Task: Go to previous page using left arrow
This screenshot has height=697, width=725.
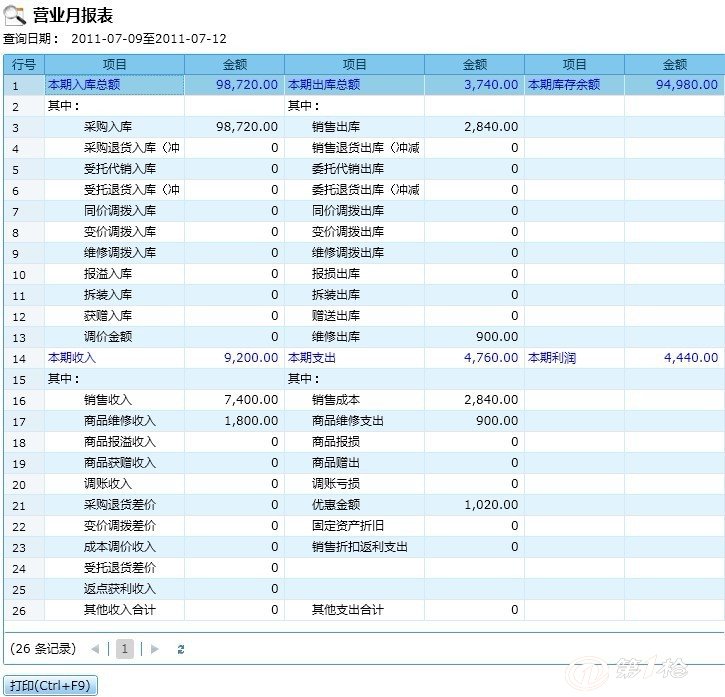Action: 95,649
